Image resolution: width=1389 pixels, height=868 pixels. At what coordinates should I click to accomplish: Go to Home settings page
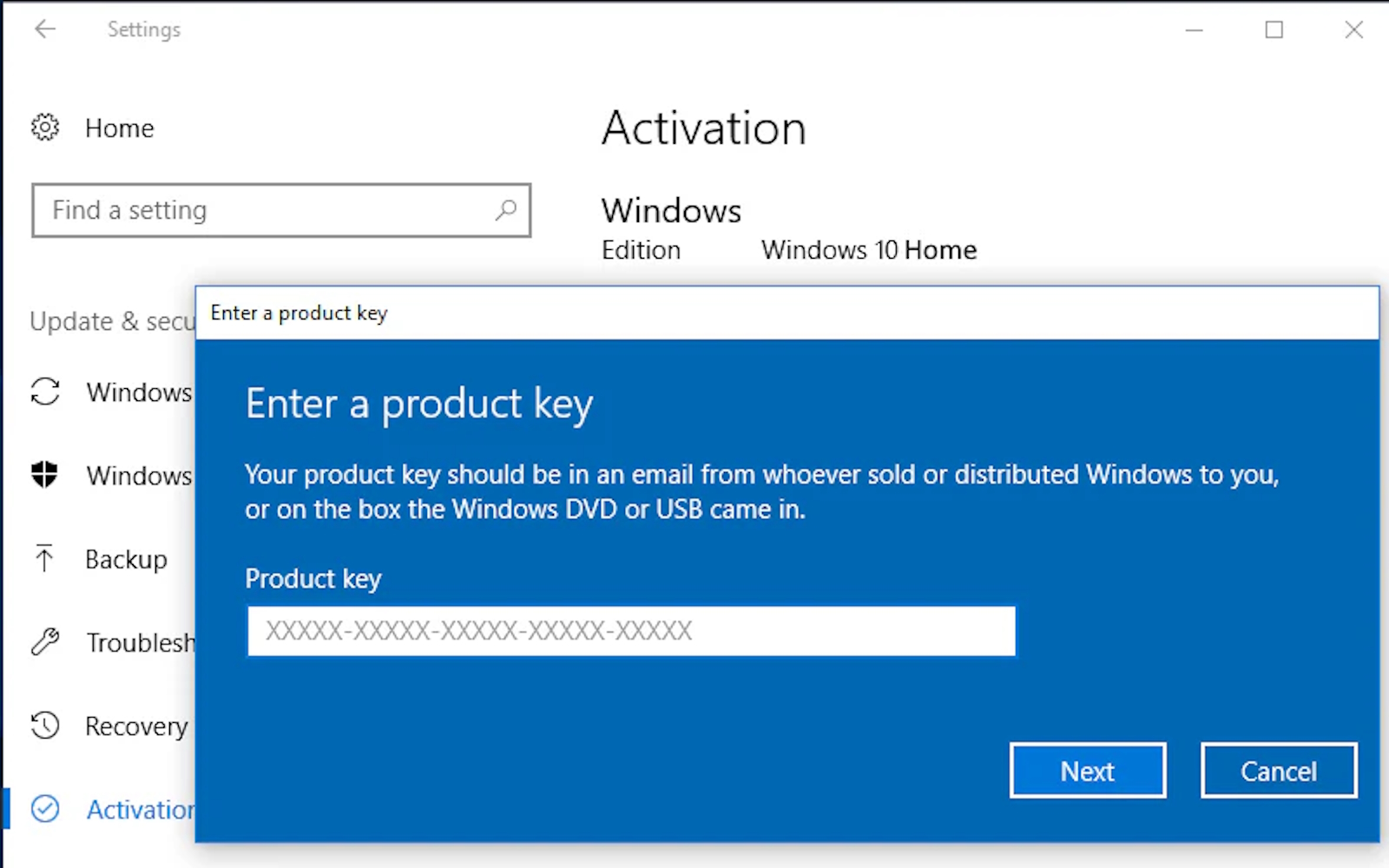coord(120,128)
